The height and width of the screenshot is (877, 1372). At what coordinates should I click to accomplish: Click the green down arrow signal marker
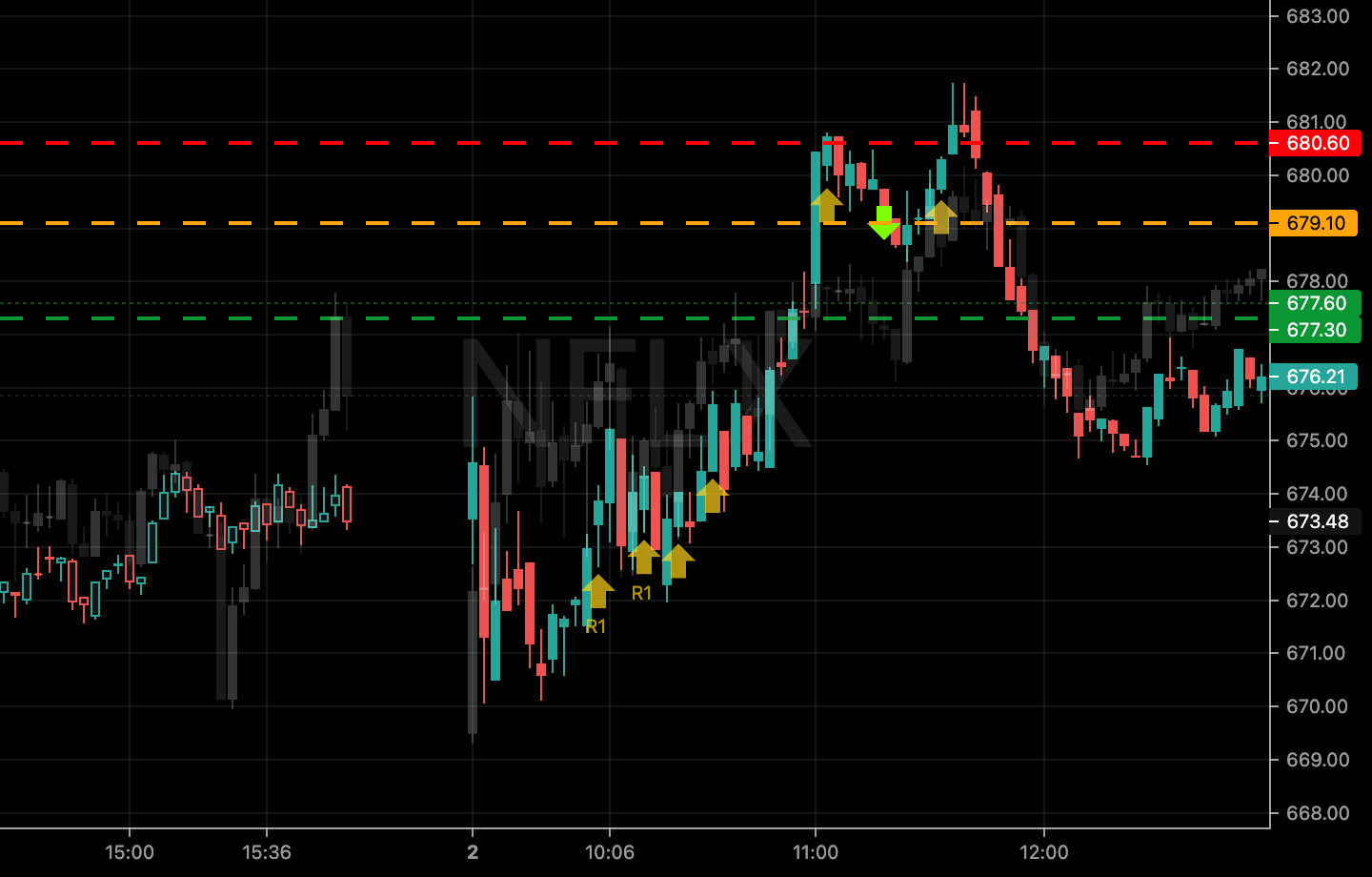[x=883, y=222]
